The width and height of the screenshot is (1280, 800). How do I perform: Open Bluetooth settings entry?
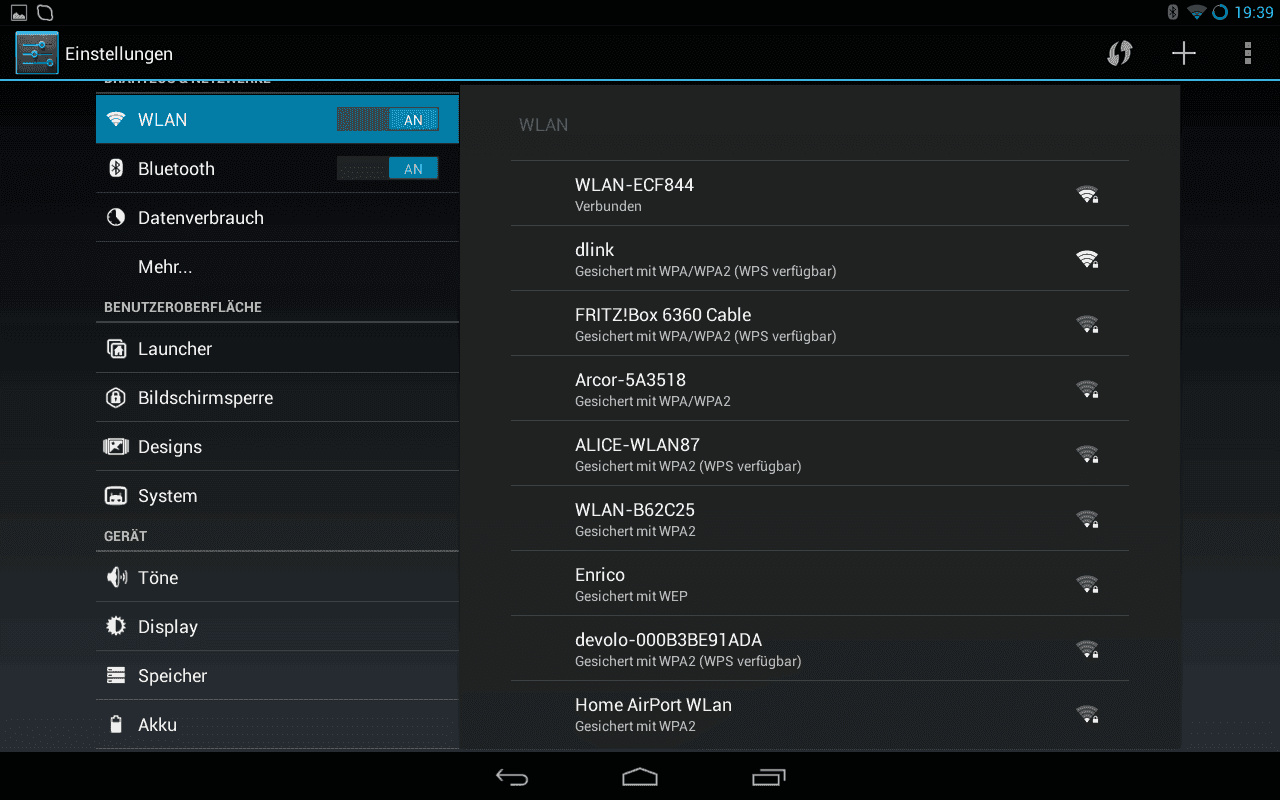(x=277, y=168)
